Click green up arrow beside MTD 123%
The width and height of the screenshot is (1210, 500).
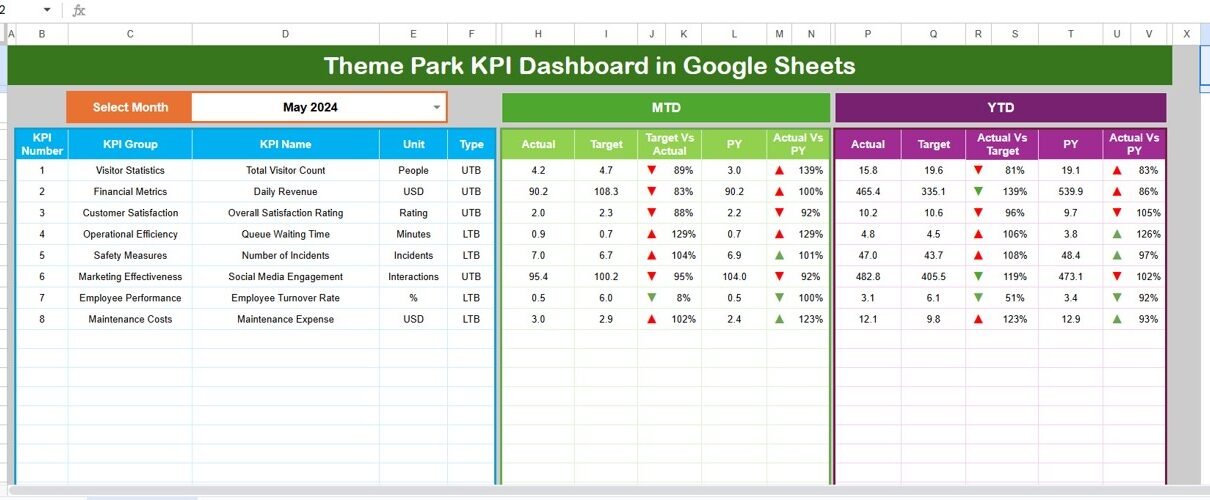pyautogui.click(x=779, y=319)
